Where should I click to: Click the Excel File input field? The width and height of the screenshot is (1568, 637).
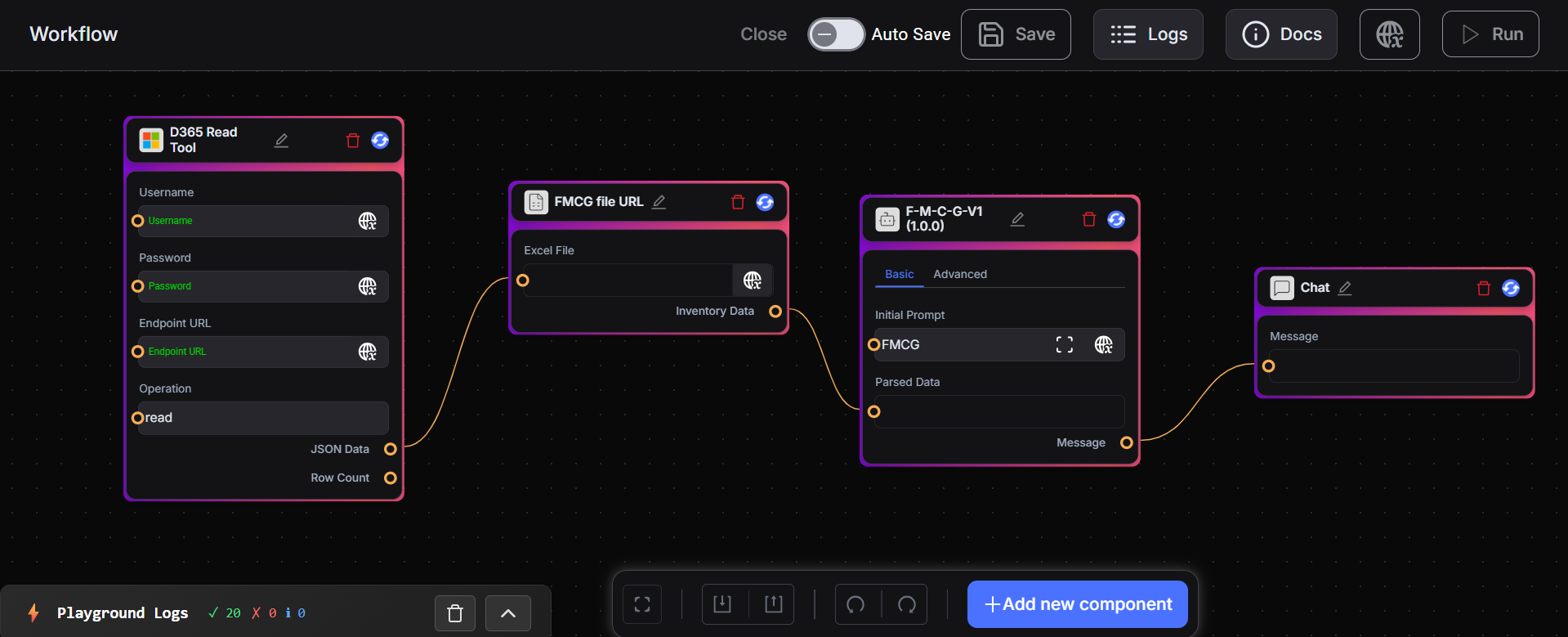click(629, 280)
